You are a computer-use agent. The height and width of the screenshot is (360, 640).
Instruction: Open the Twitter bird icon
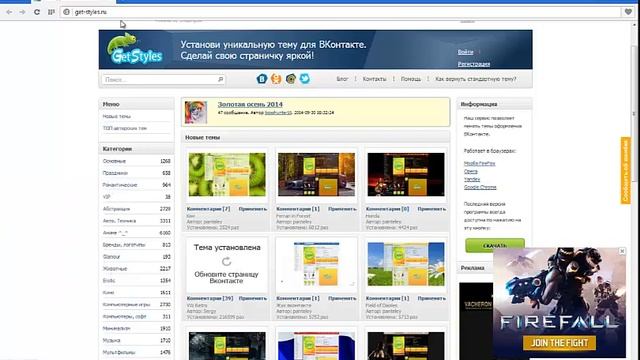coord(305,78)
